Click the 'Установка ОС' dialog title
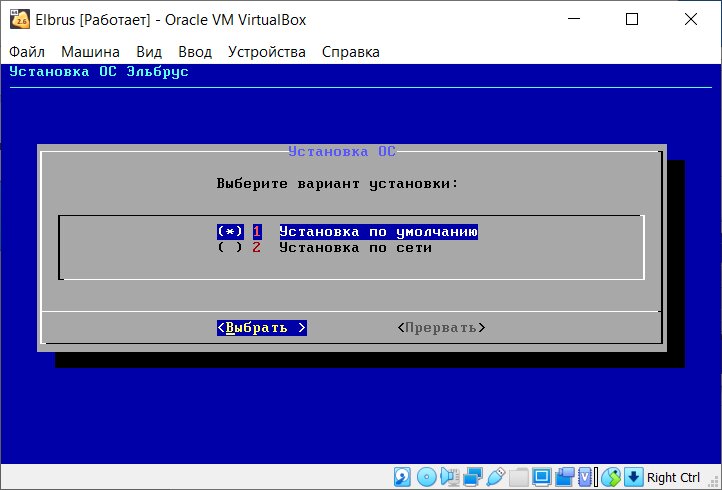722x490 pixels. point(342,152)
